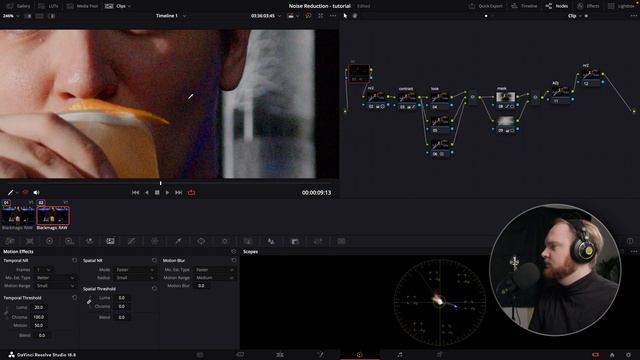Open the Curves palette
Screen dimensions: 640x360
(131, 241)
